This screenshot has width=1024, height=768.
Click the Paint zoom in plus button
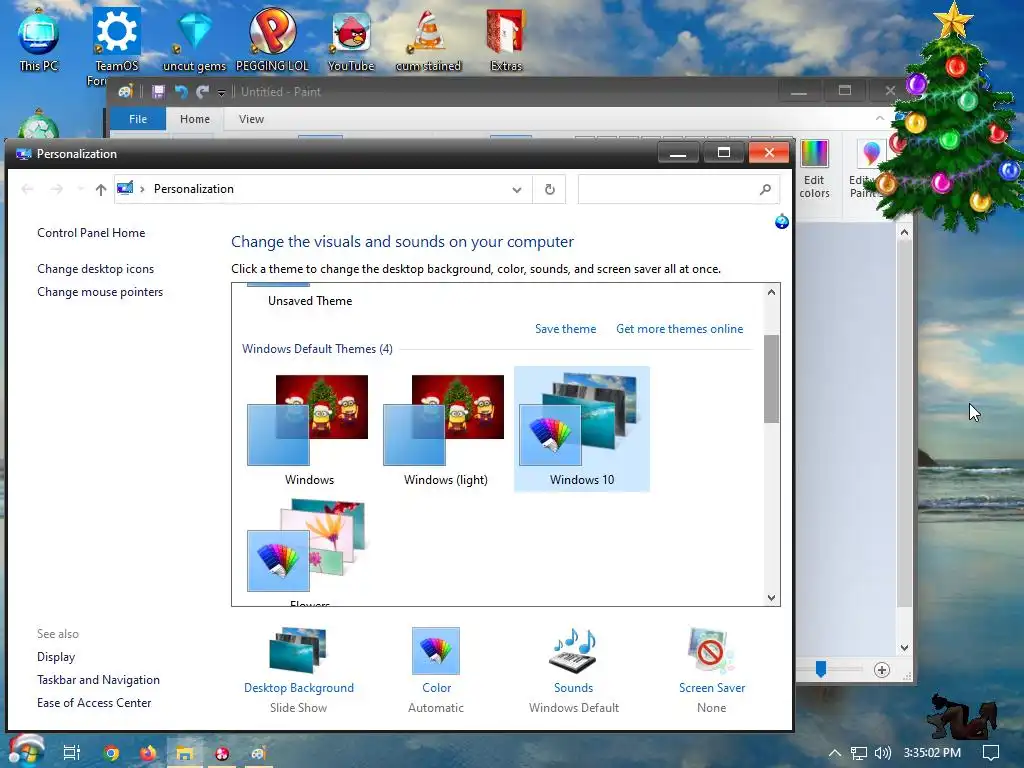pyautogui.click(x=882, y=669)
